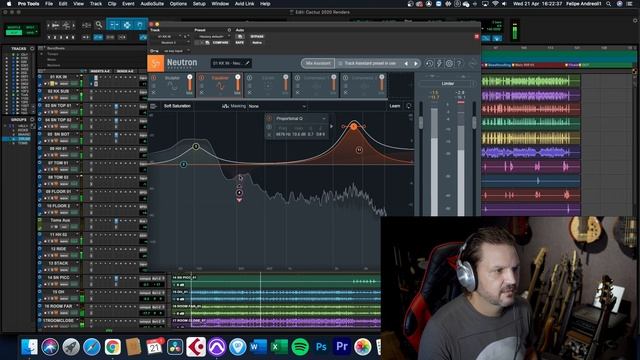Screen dimensions: 640x360
Task: Adjust the Equalizer module mix slider
Action: click(238, 83)
